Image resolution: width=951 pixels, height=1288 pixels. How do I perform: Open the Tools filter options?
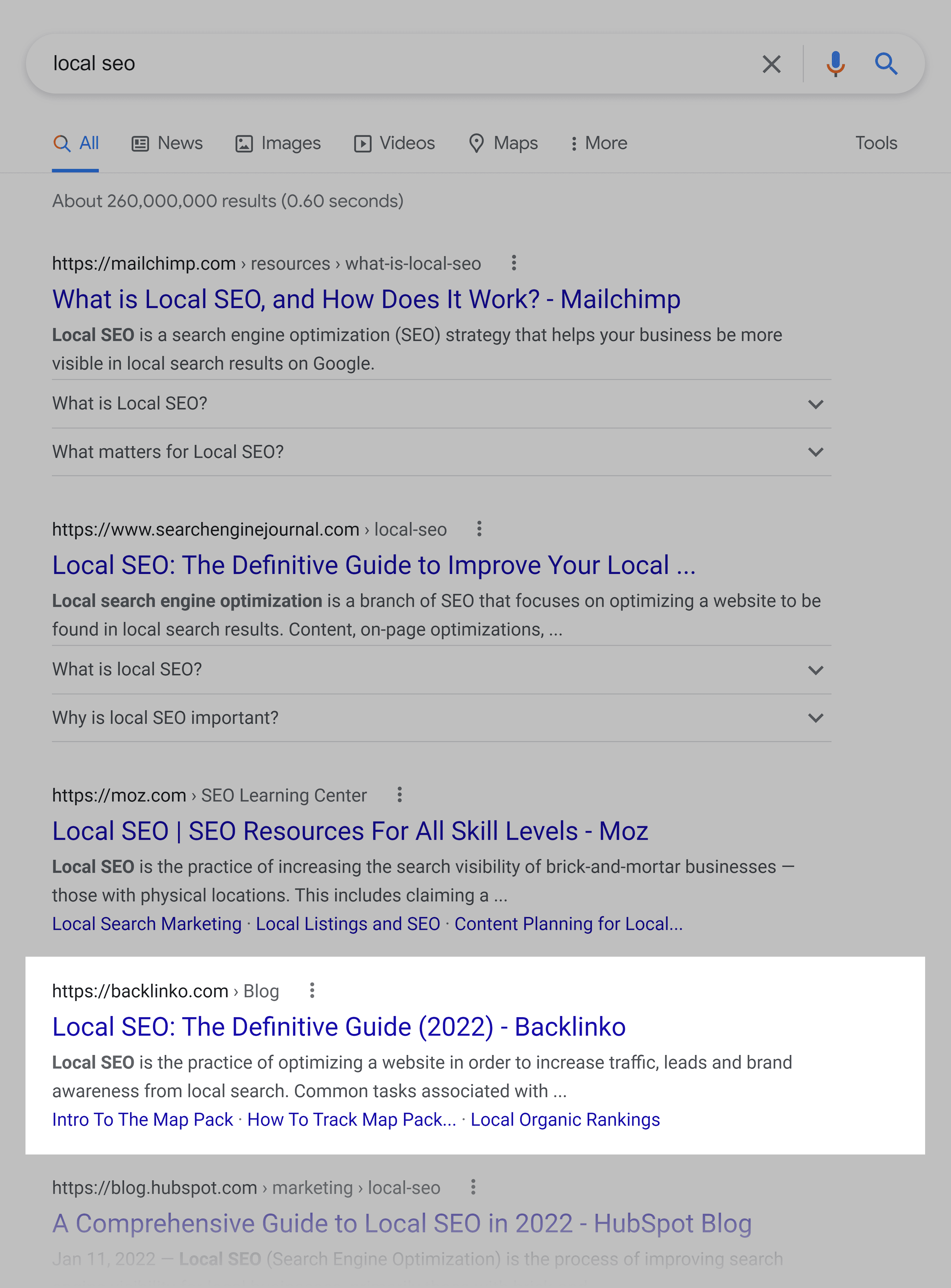[x=876, y=143]
